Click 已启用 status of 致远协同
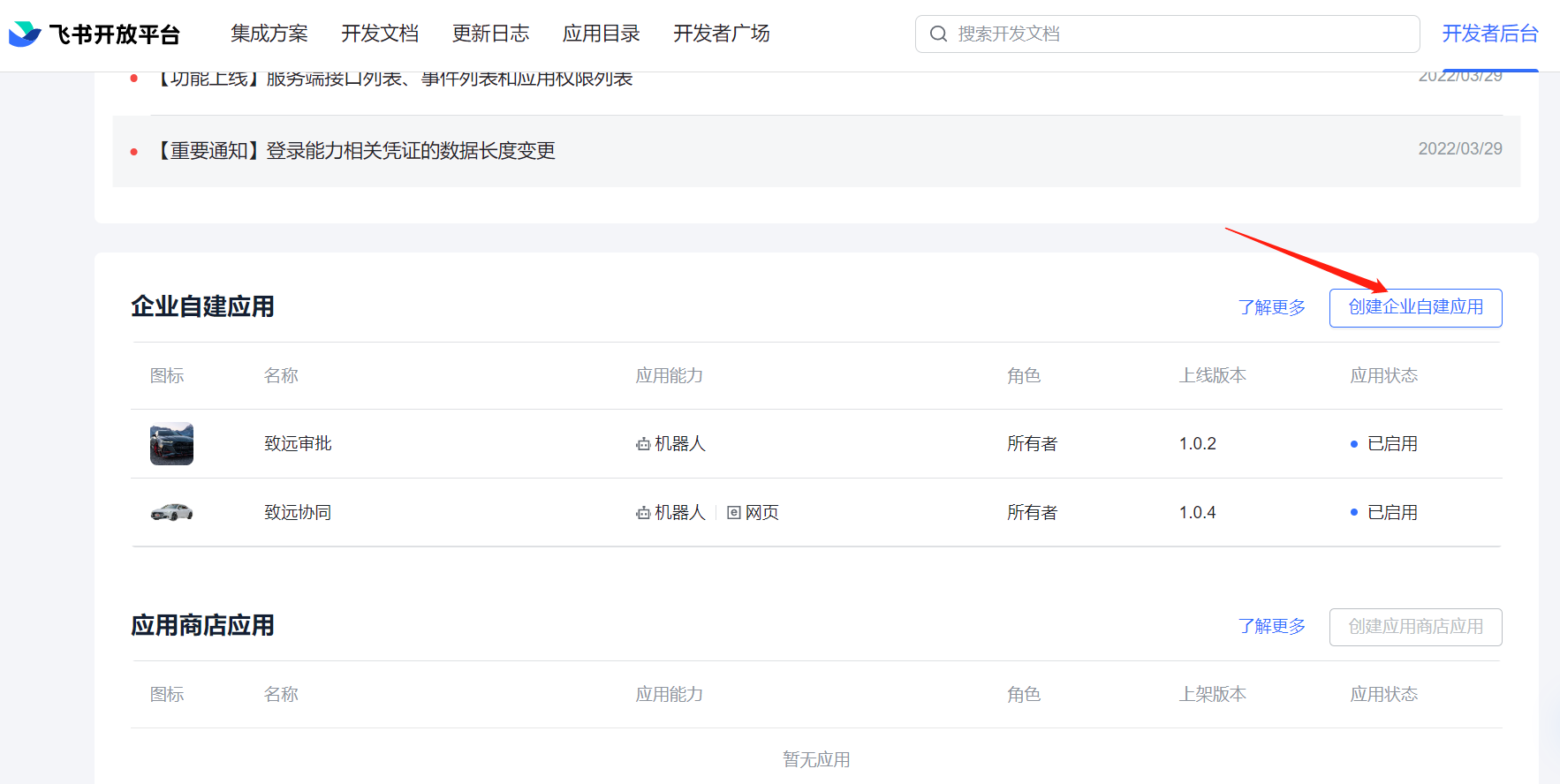 [1383, 512]
